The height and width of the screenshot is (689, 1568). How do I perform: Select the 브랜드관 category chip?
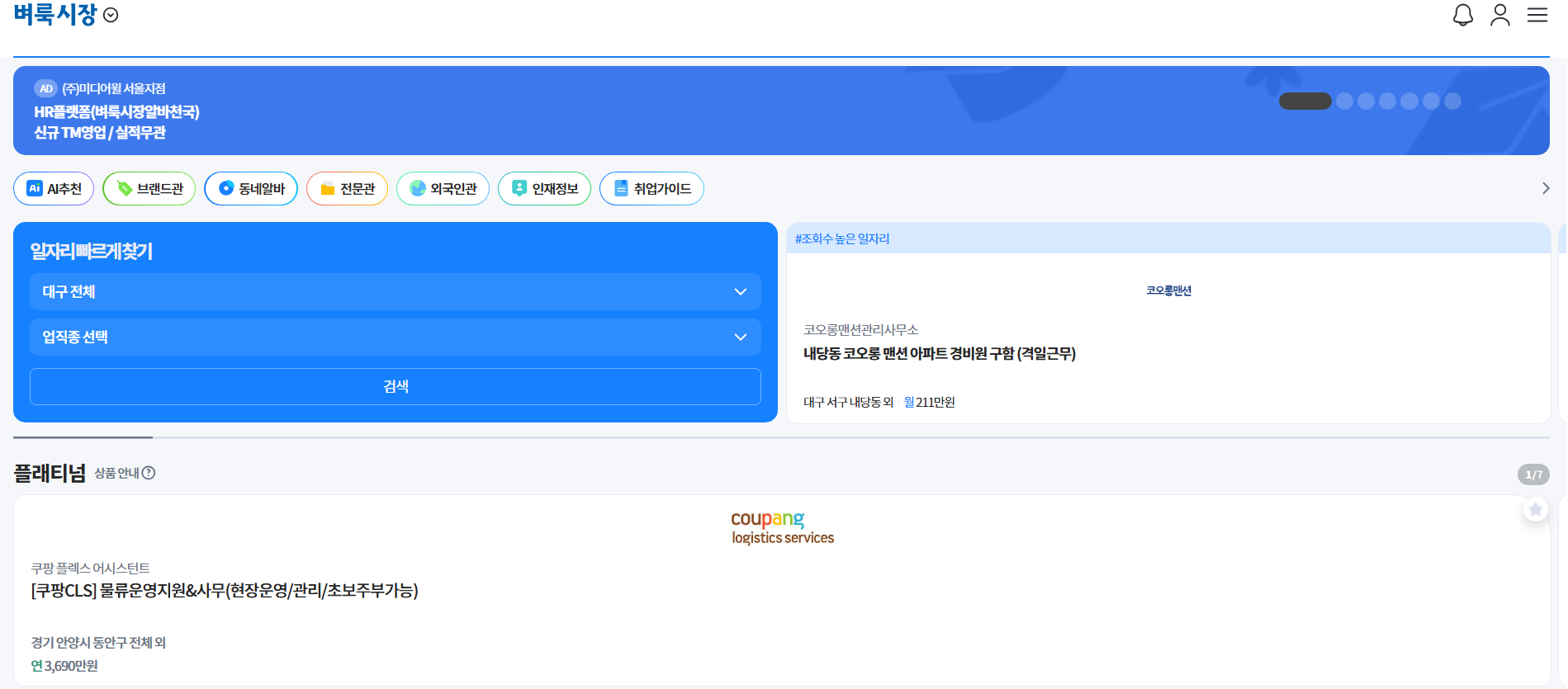[149, 188]
